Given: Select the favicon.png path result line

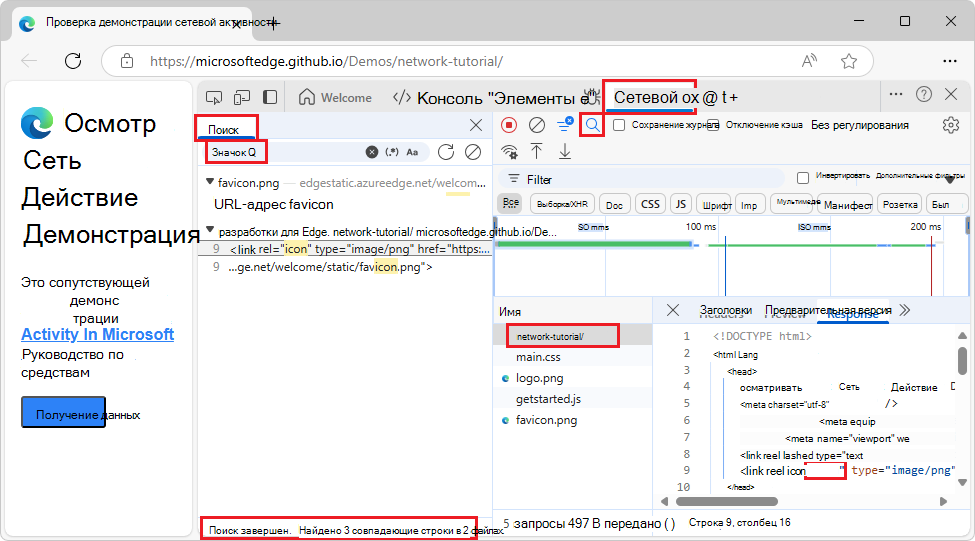Looking at the screenshot, I should point(345,267).
